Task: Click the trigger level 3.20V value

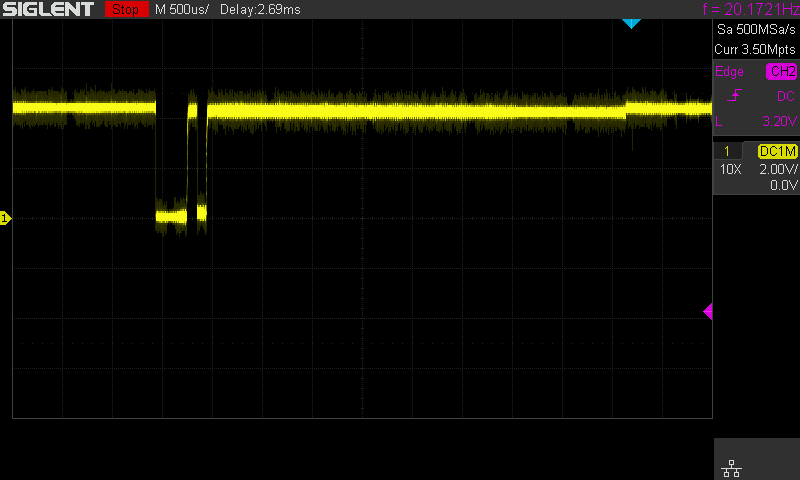Action: pos(778,121)
